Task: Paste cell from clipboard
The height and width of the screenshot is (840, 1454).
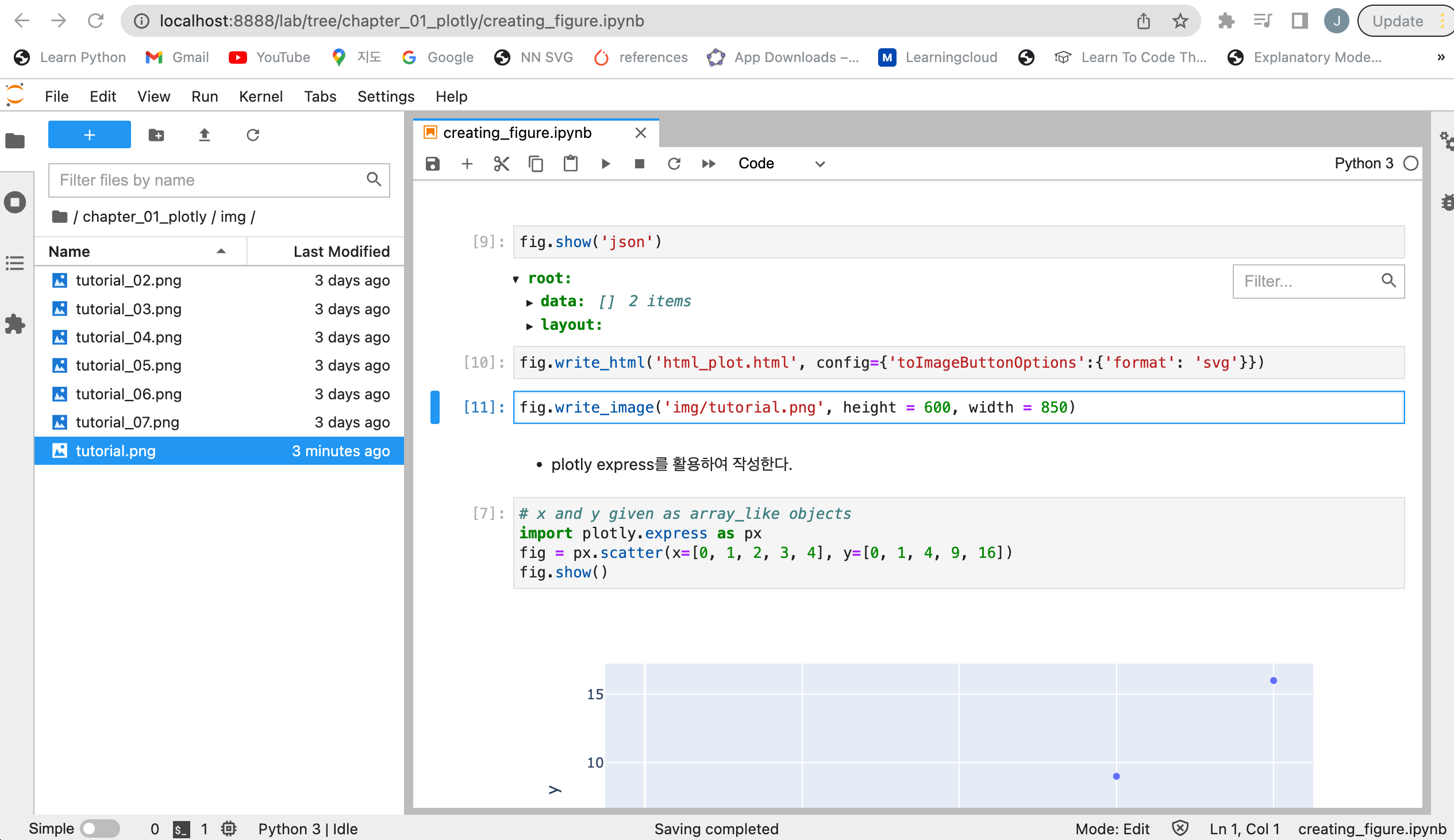Action: pyautogui.click(x=570, y=164)
